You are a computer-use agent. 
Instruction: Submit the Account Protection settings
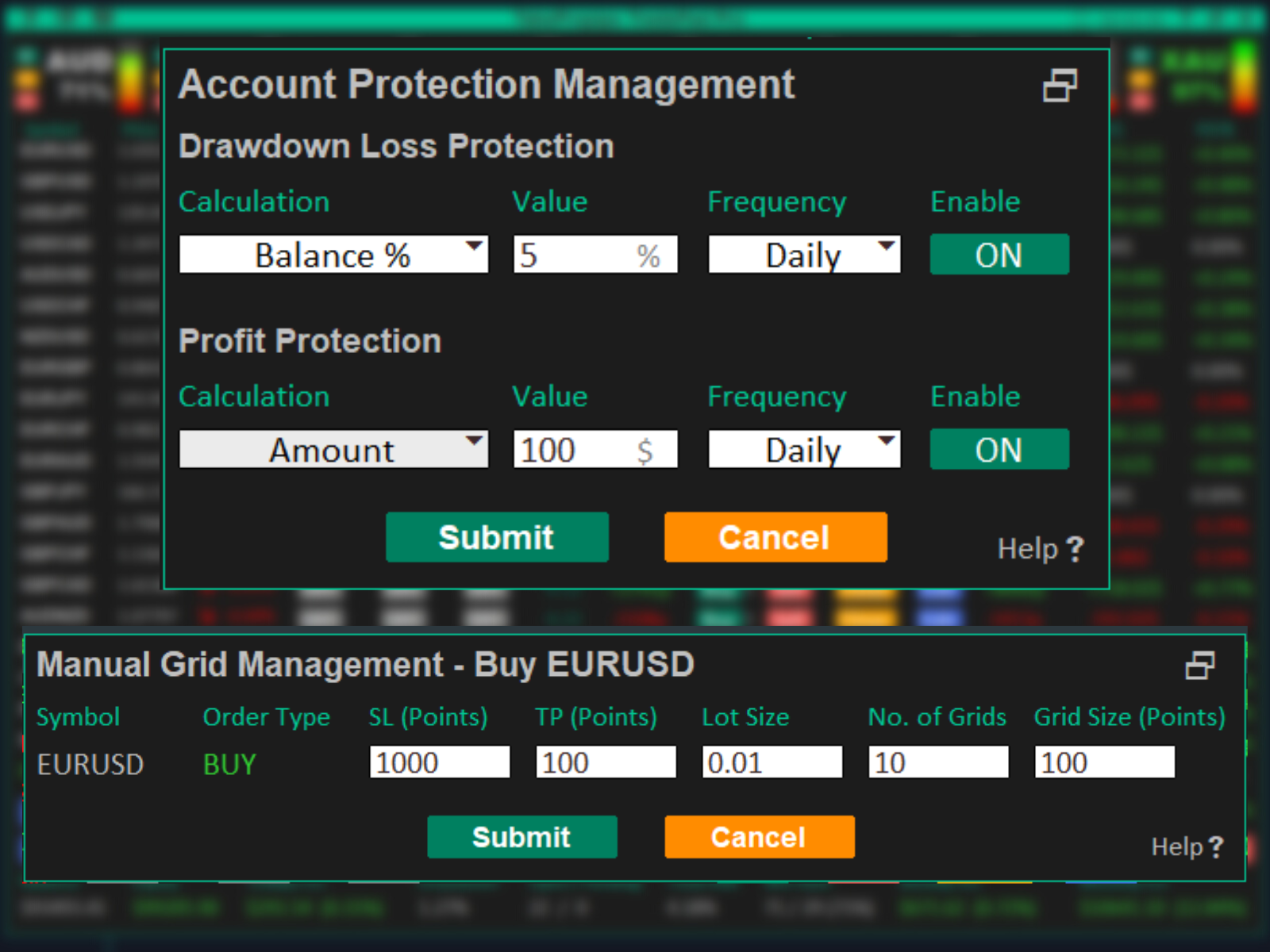point(497,537)
